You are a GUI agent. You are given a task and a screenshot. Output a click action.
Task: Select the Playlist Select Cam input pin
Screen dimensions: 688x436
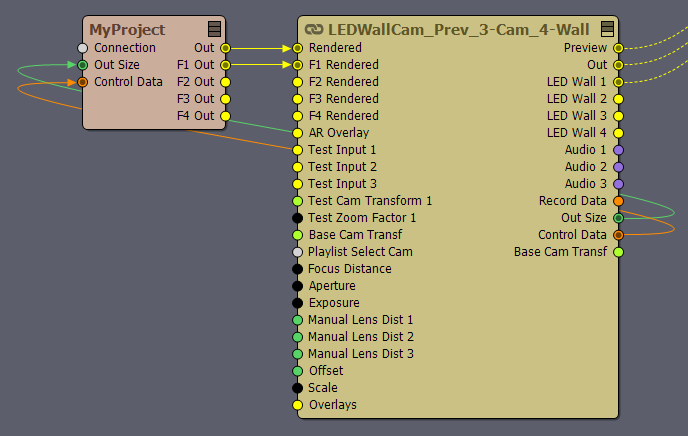click(x=297, y=252)
